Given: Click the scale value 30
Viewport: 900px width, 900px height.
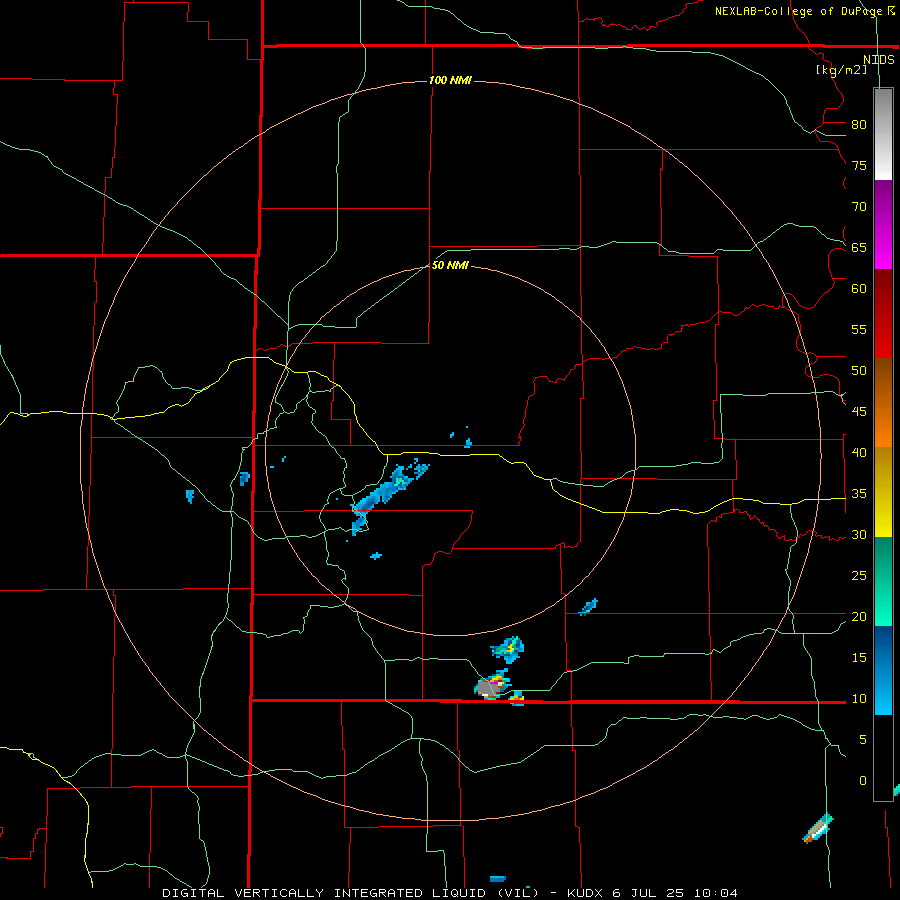Looking at the screenshot, I should (859, 534).
